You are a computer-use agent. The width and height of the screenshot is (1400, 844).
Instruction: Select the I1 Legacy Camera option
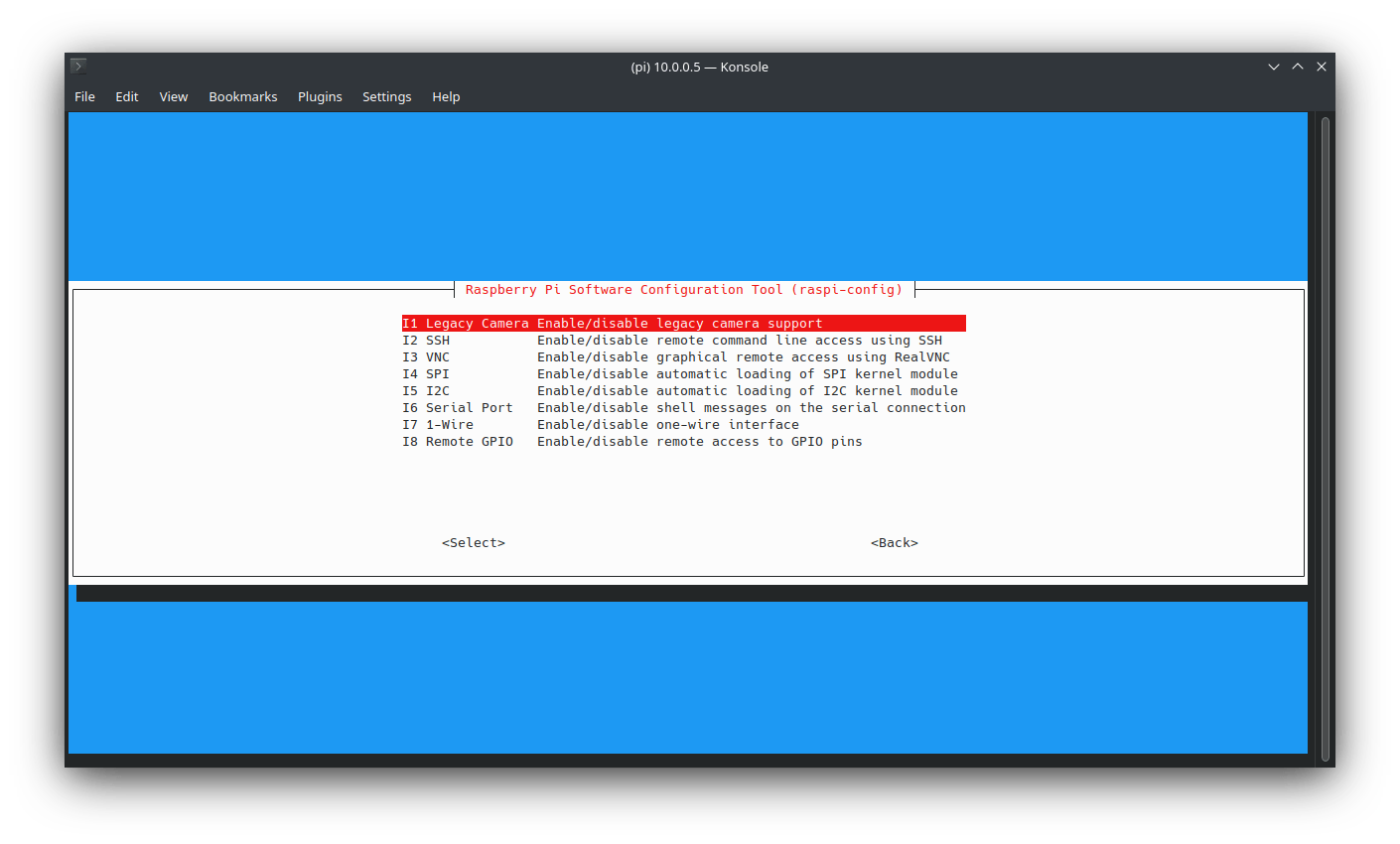[x=613, y=323]
